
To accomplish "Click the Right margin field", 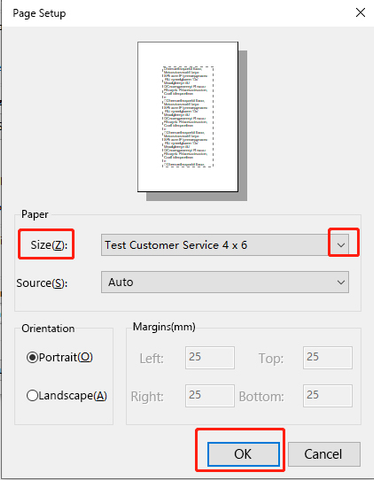I will (210, 395).
